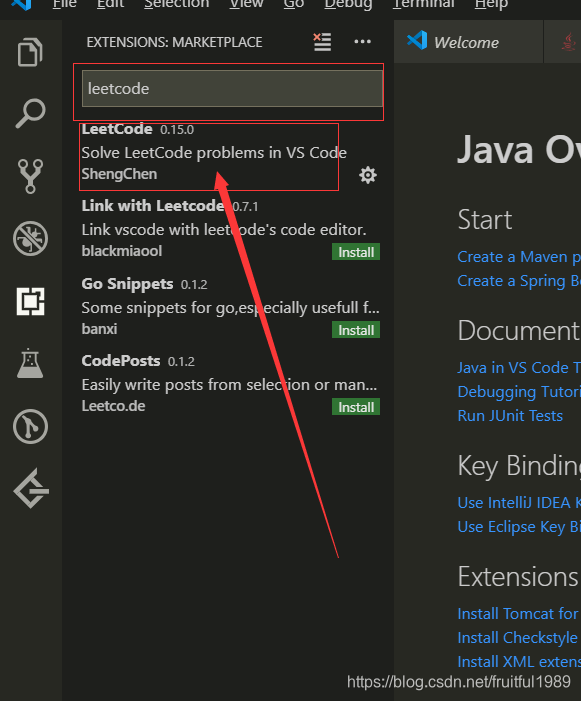Open the Search view in activity bar
Viewport: 581px width, 701px height.
pos(30,114)
